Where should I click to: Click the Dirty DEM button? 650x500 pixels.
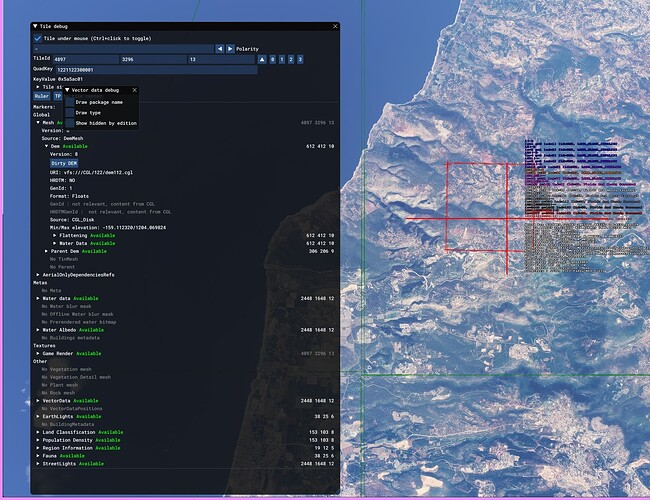coord(64,163)
